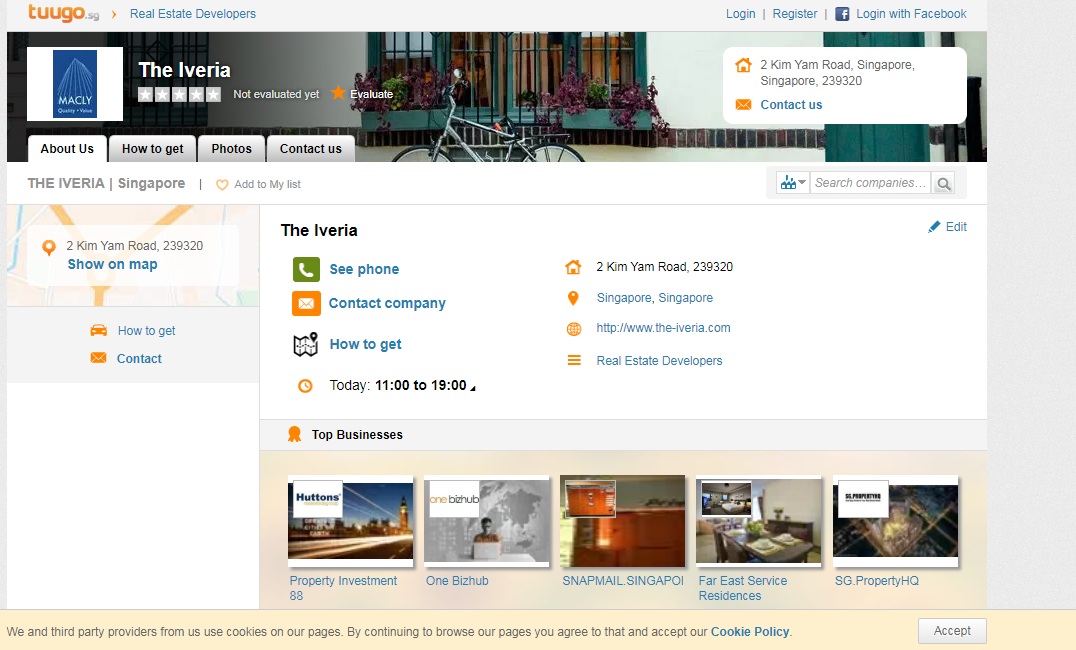Click Show on map
The height and width of the screenshot is (650, 1076).
(x=113, y=264)
